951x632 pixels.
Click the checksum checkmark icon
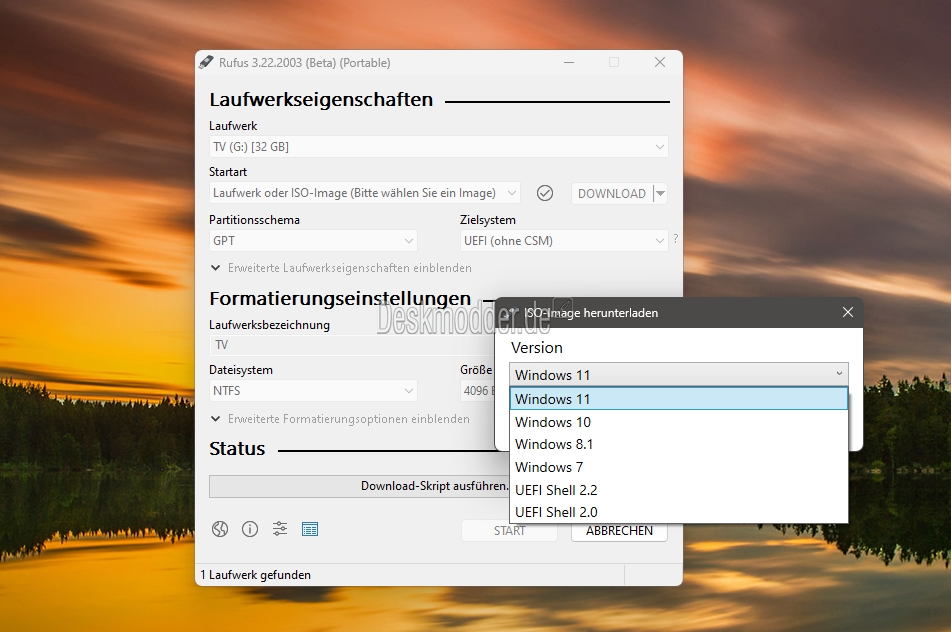click(x=545, y=193)
